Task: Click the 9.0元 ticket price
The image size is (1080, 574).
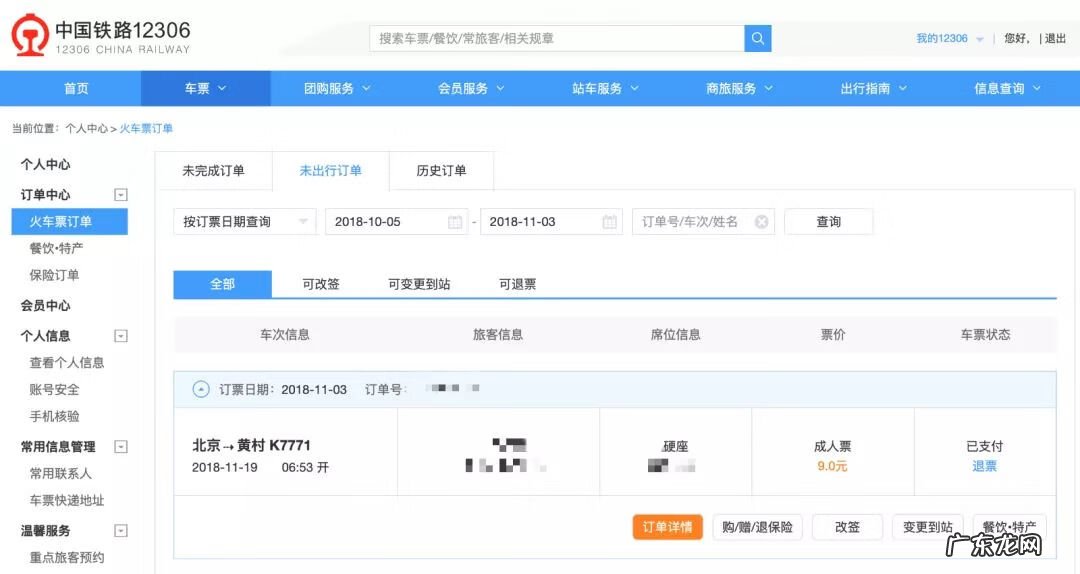Action: pos(832,467)
